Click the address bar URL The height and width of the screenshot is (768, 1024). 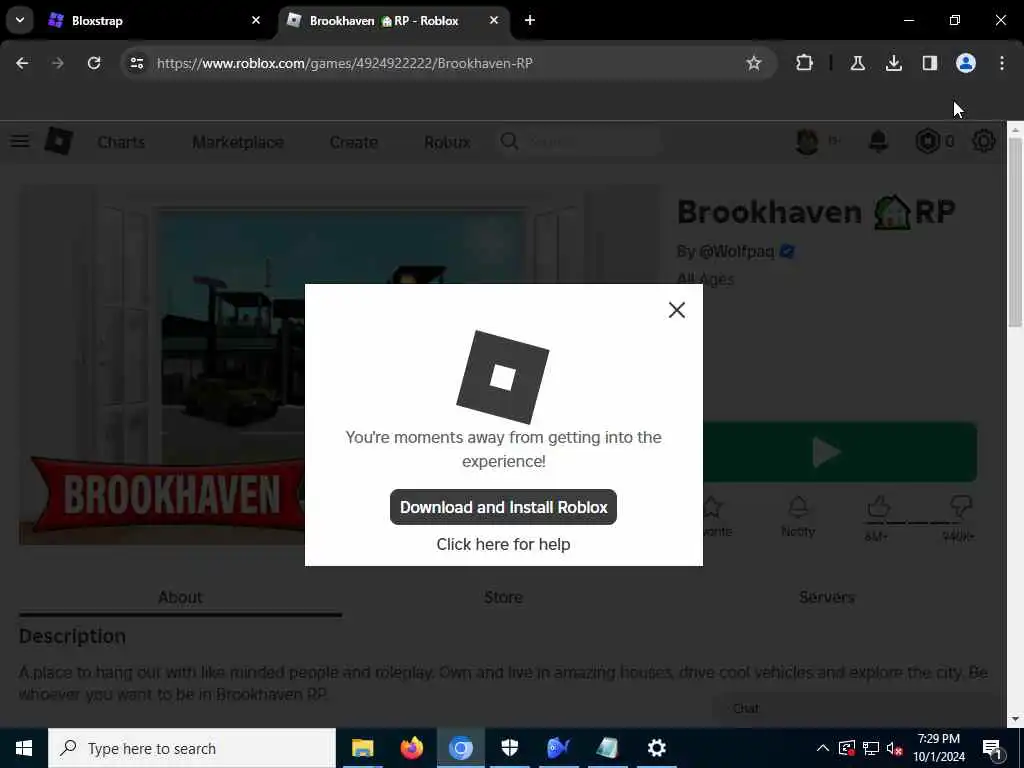click(345, 63)
